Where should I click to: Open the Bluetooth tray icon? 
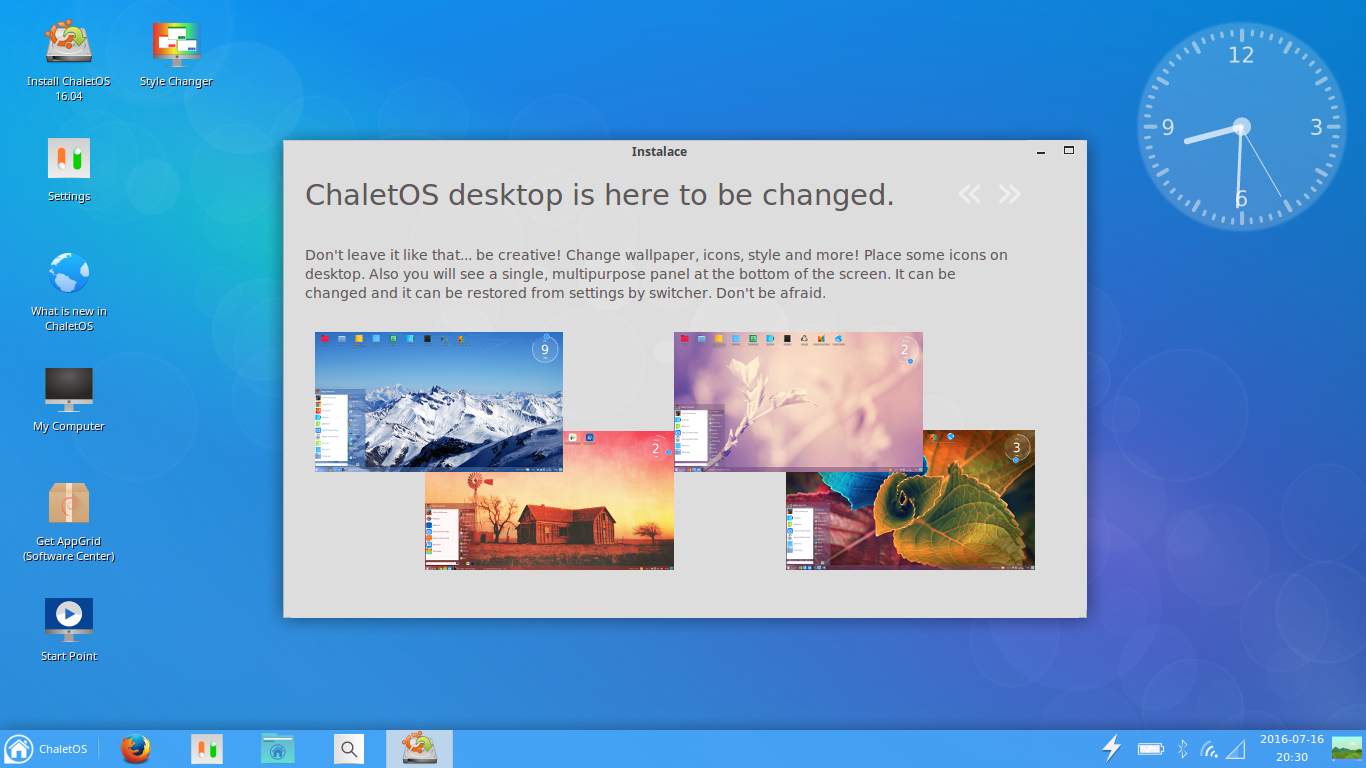click(x=1182, y=748)
